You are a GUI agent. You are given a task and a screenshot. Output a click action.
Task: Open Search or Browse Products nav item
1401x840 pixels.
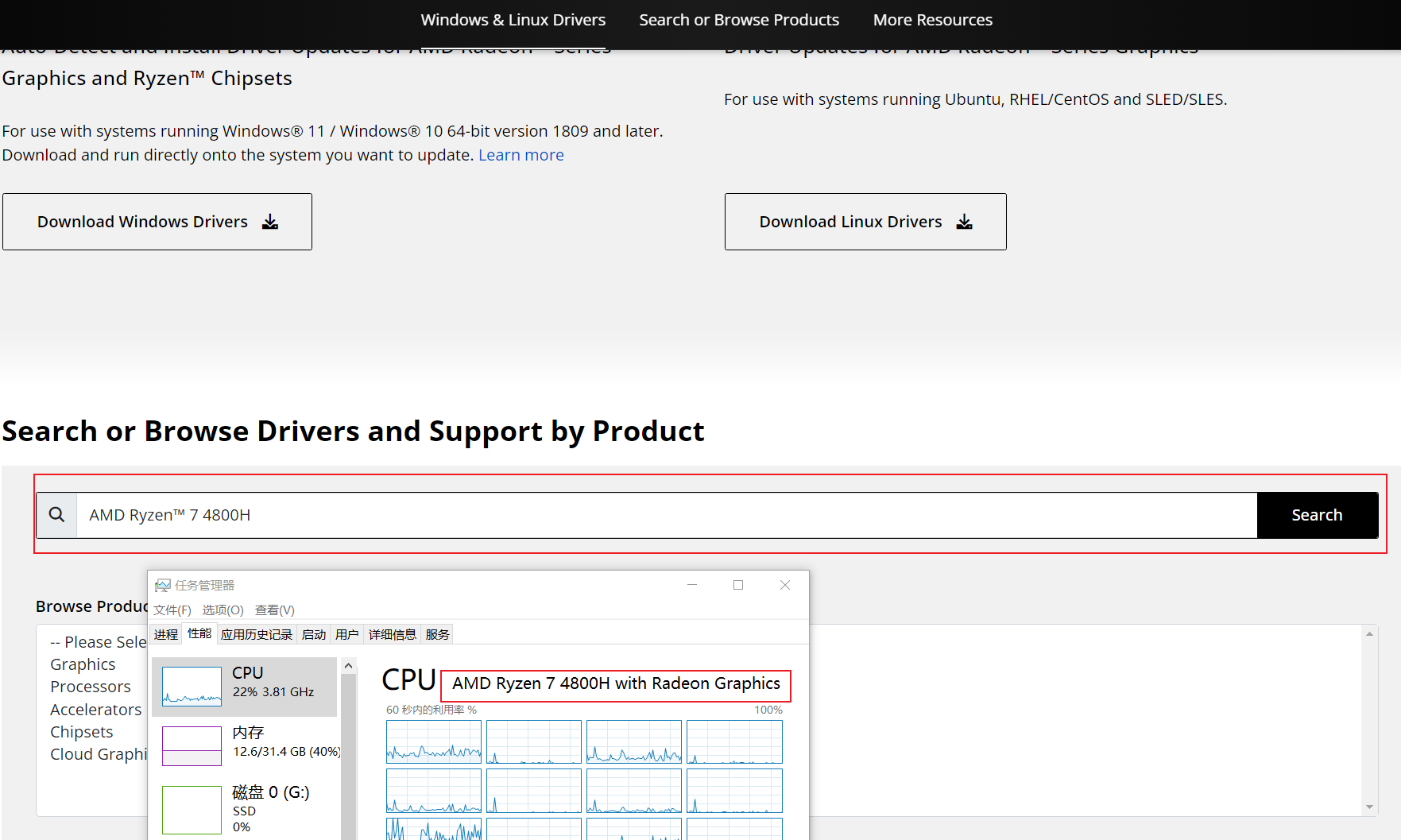click(x=738, y=20)
